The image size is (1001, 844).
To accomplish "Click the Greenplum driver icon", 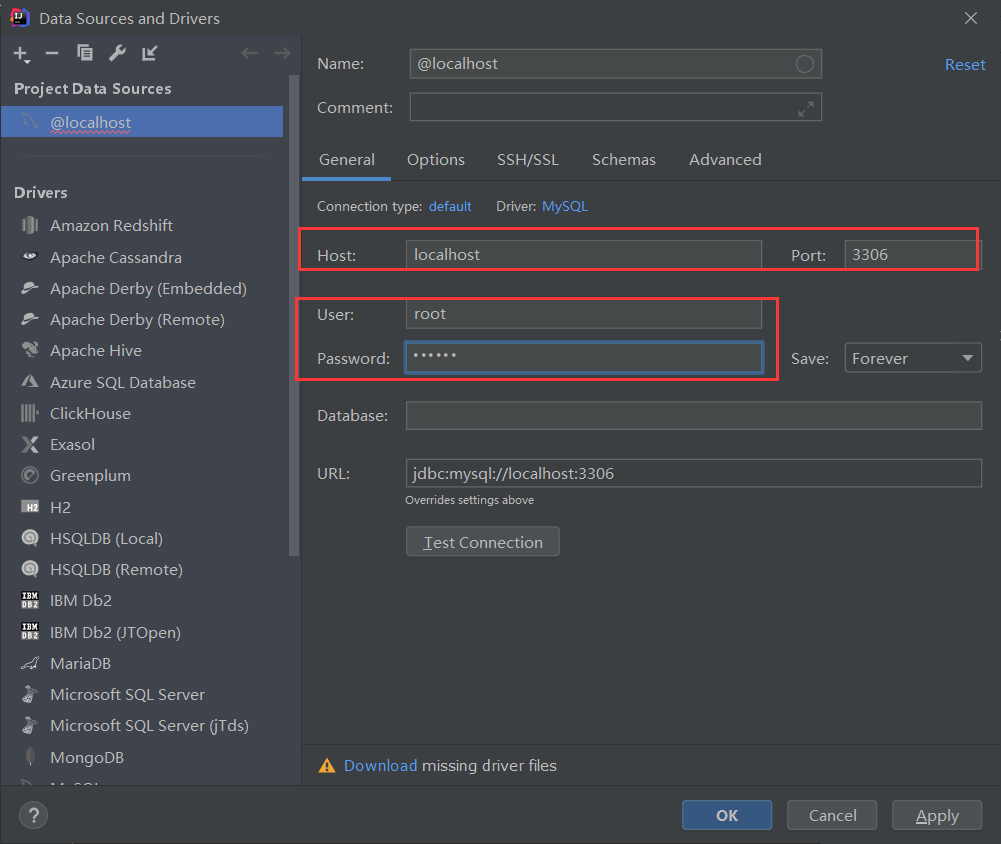I will tap(29, 475).
